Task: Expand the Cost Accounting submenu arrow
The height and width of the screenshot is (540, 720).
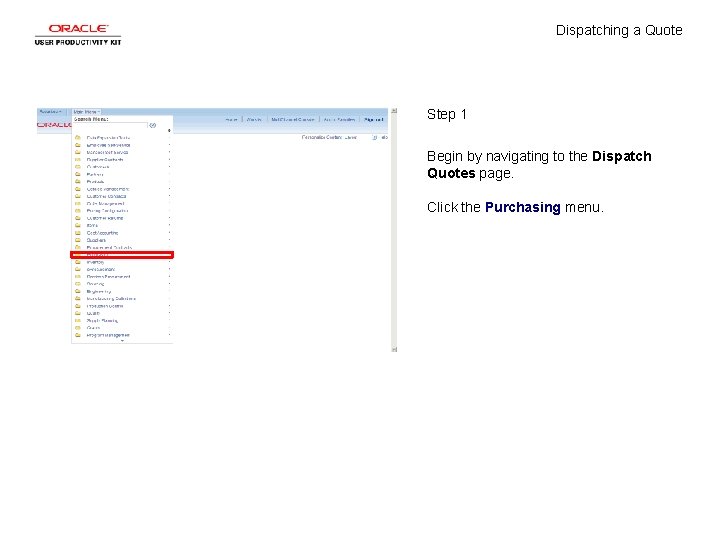Action: click(x=169, y=233)
